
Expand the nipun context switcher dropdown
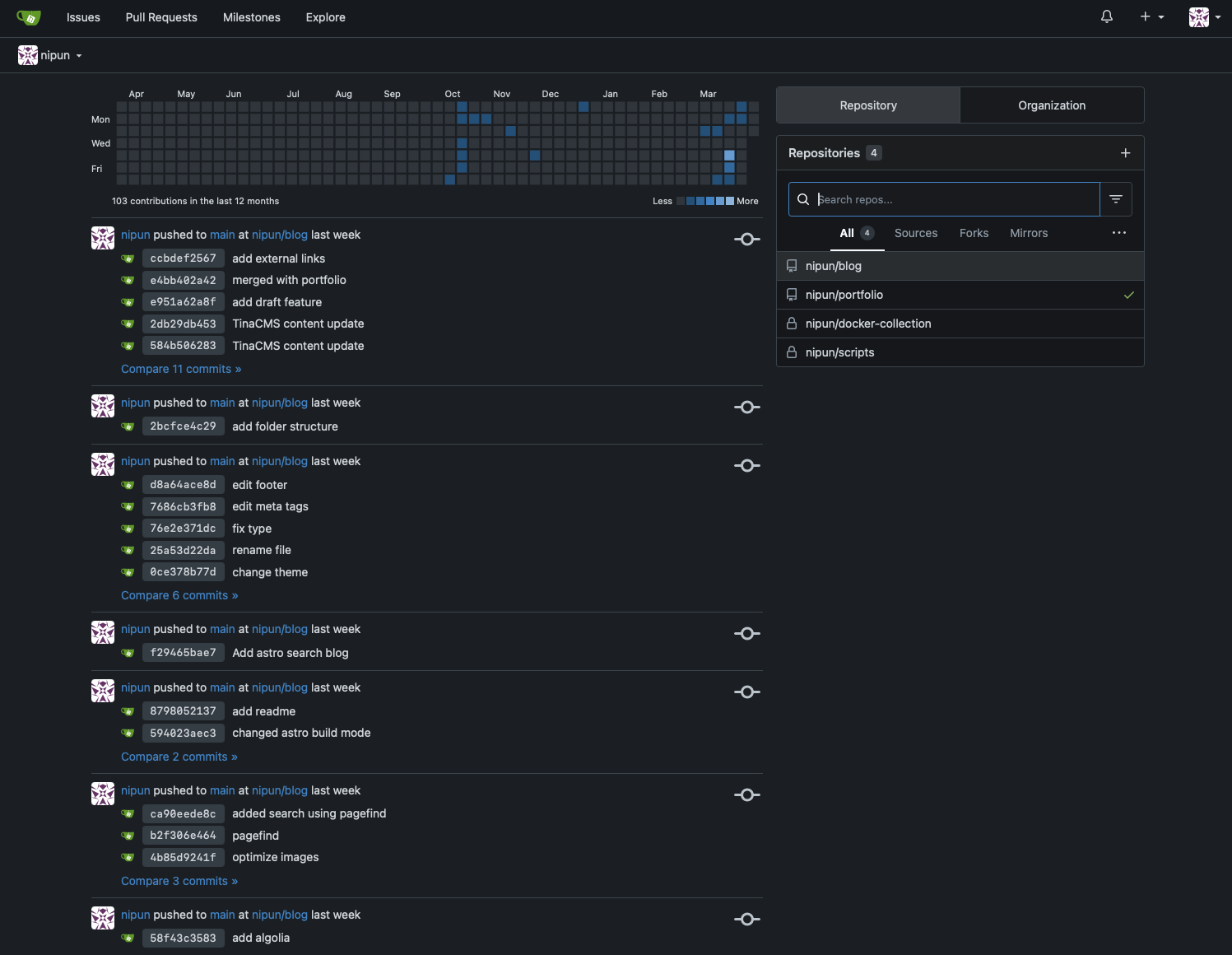point(51,55)
